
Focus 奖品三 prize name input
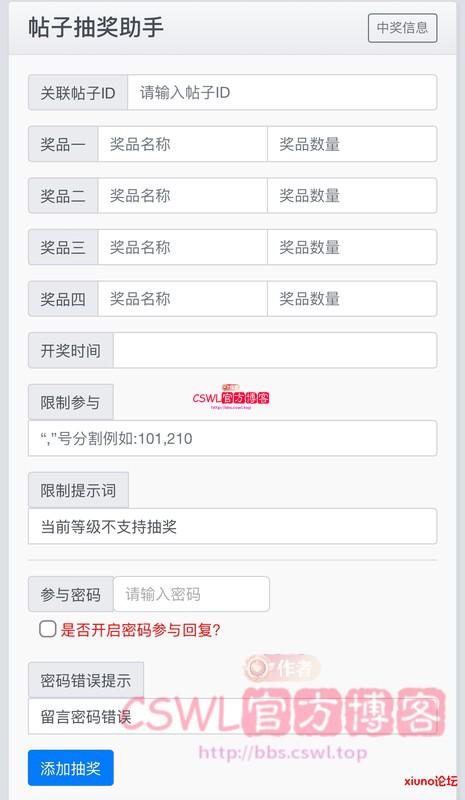182,247
